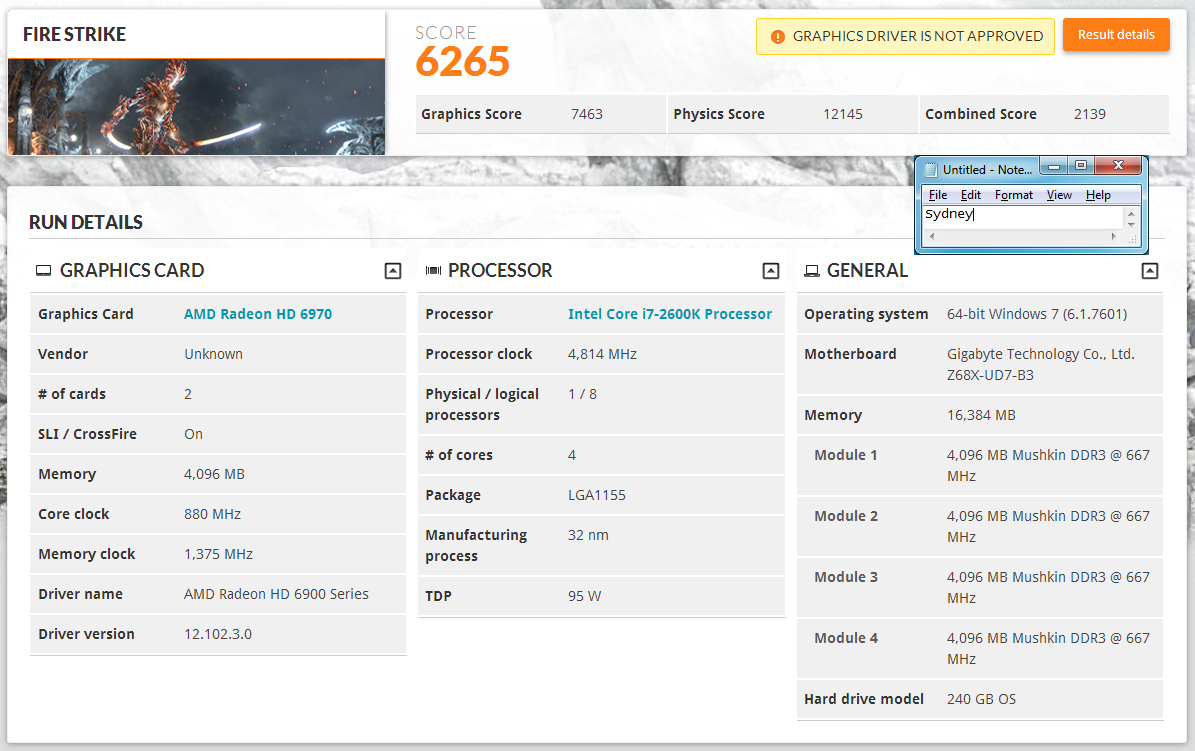Screen dimensions: 1195x751
Task: Open the Help menu in Notepad
Action: 1098,195
